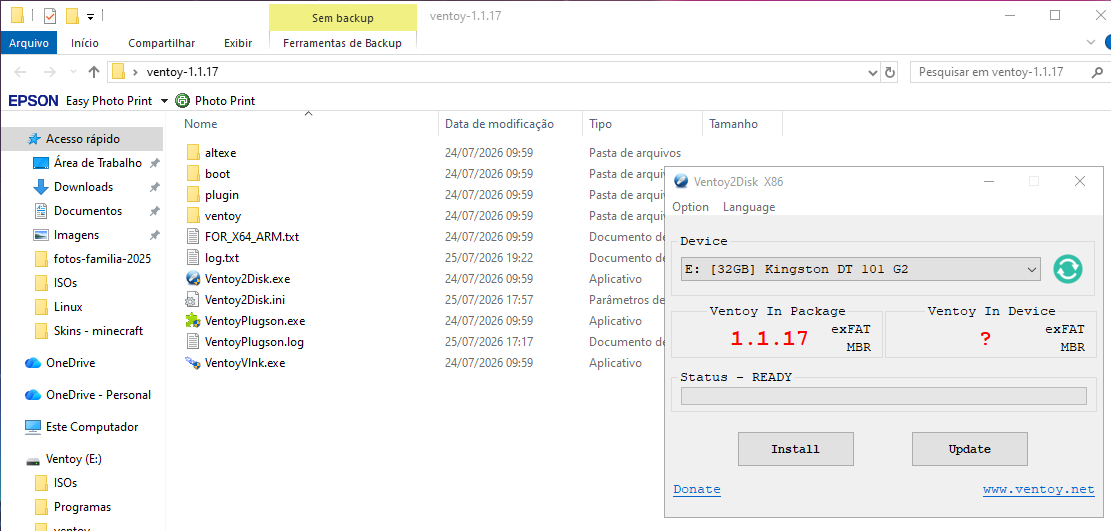Screen dimensions: 1111x531
Task: Click the Ventoy2Disk status progress bar
Action: pyautogui.click(x=884, y=396)
